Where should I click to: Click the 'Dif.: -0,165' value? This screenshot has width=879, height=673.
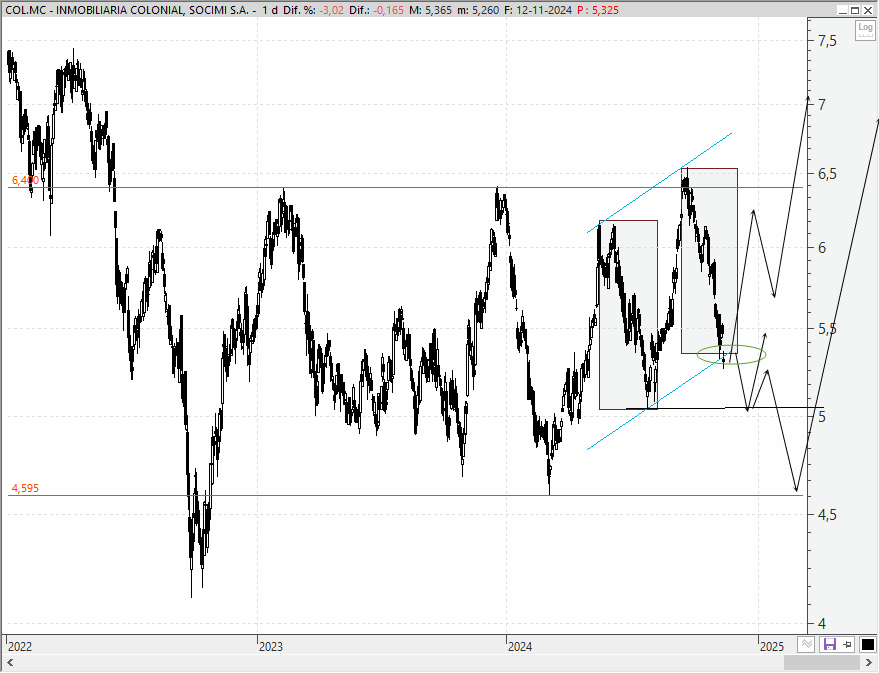(x=376, y=10)
